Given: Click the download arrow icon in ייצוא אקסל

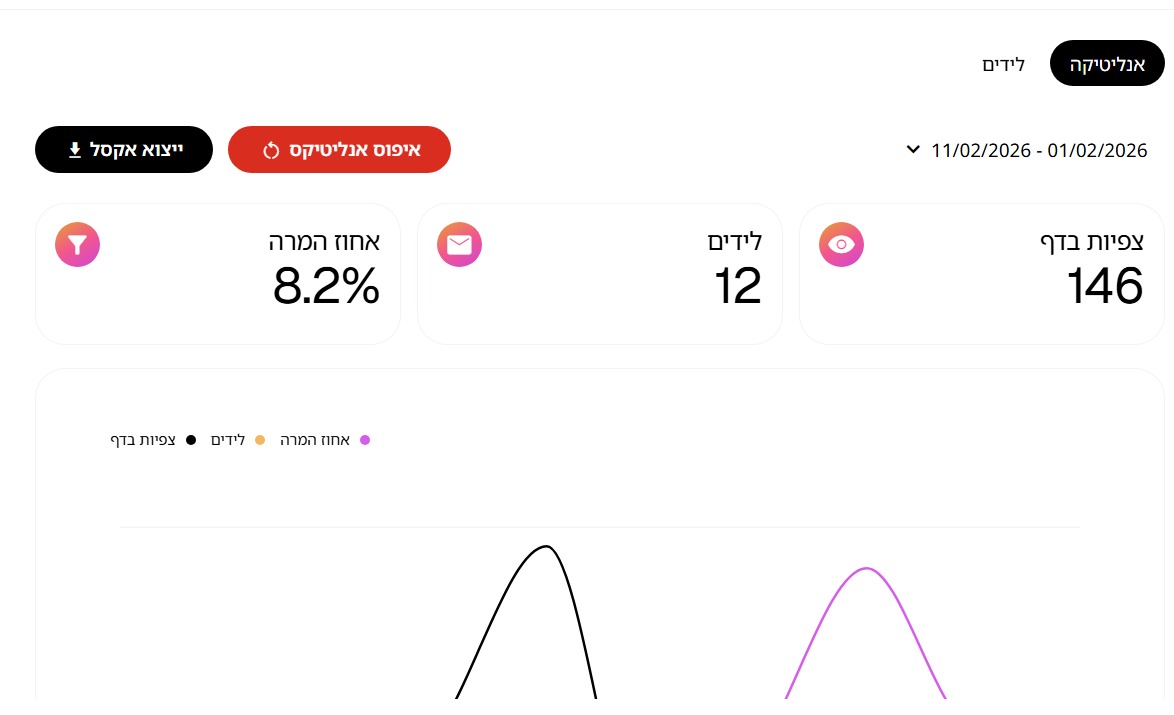Looking at the screenshot, I should point(74,150).
